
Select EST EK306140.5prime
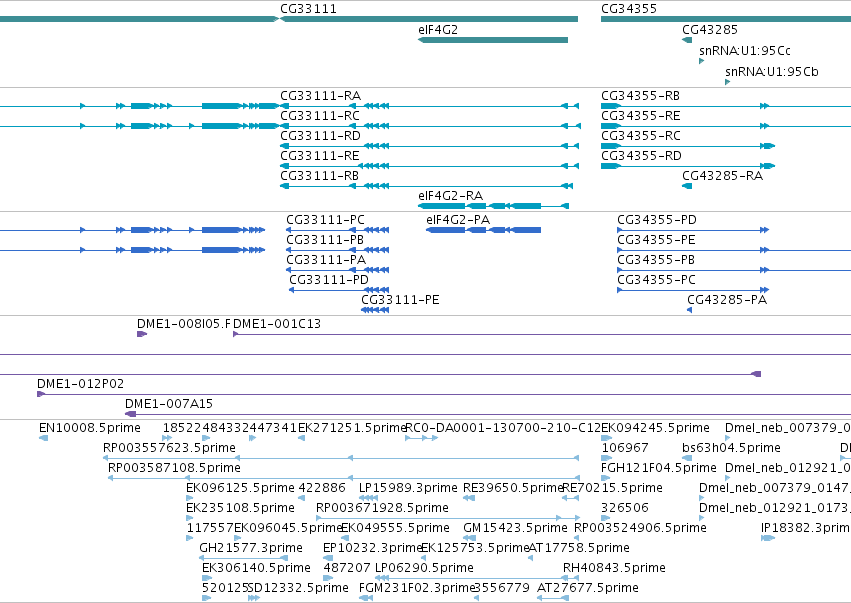click(256, 568)
